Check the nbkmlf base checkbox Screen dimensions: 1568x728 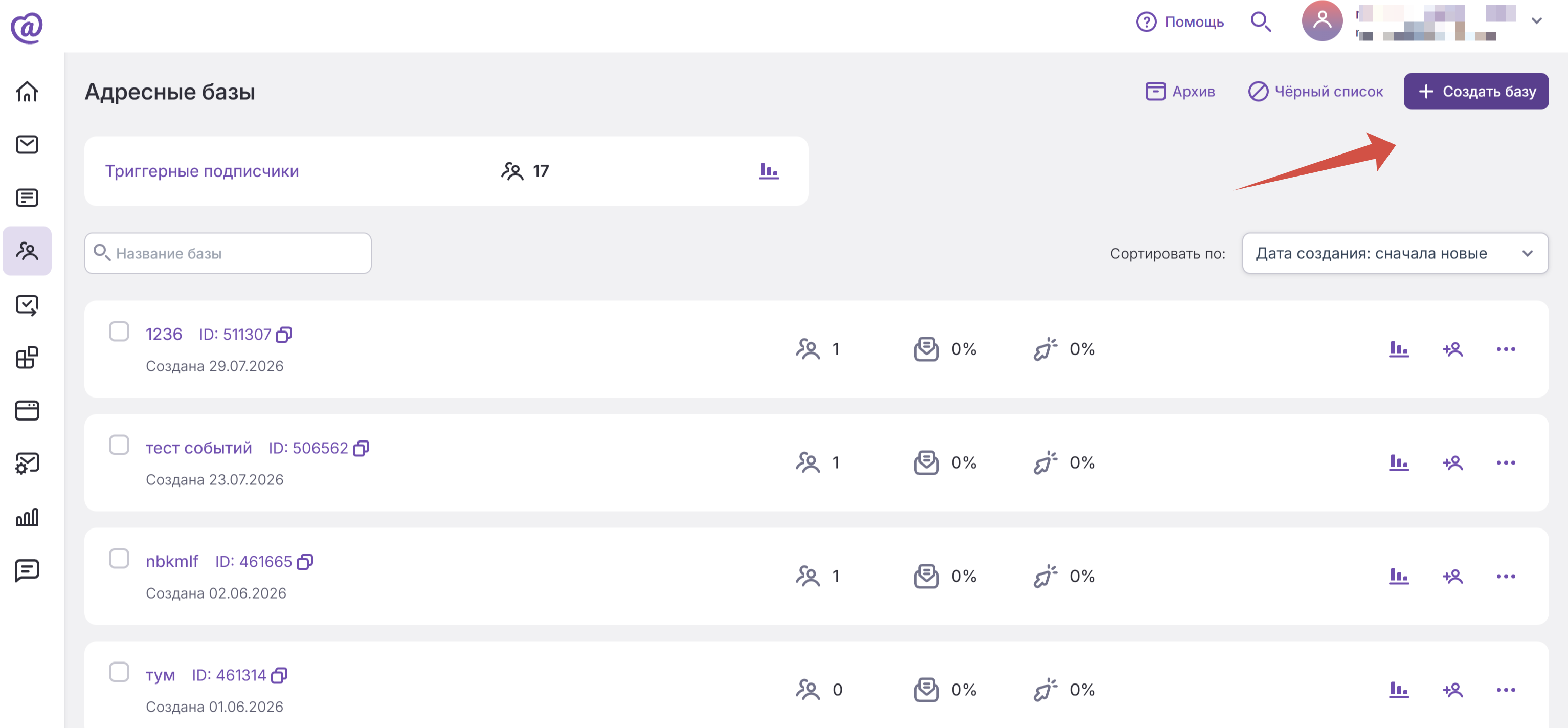(119, 558)
